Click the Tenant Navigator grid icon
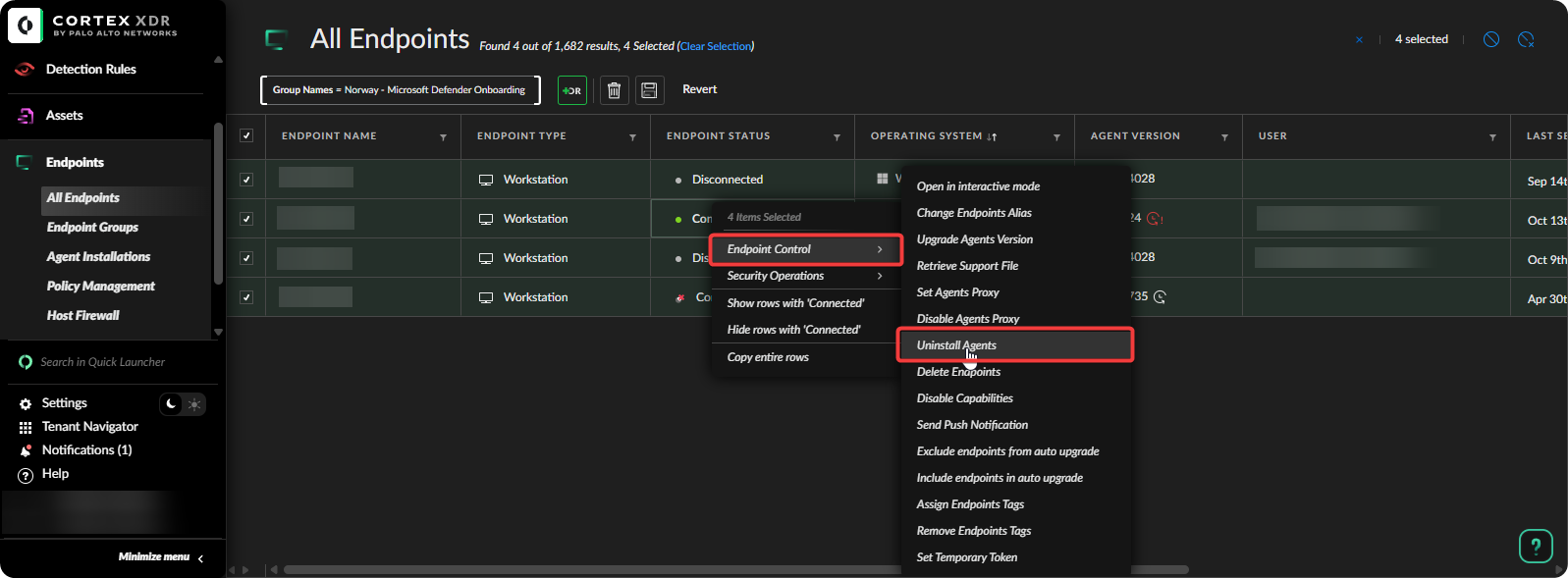 pyautogui.click(x=26, y=427)
